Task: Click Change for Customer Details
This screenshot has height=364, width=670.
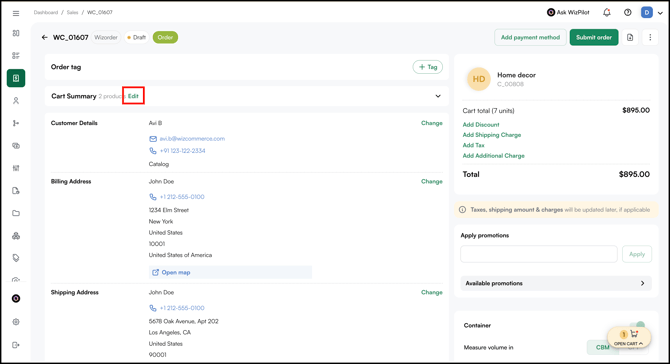Action: click(x=432, y=123)
